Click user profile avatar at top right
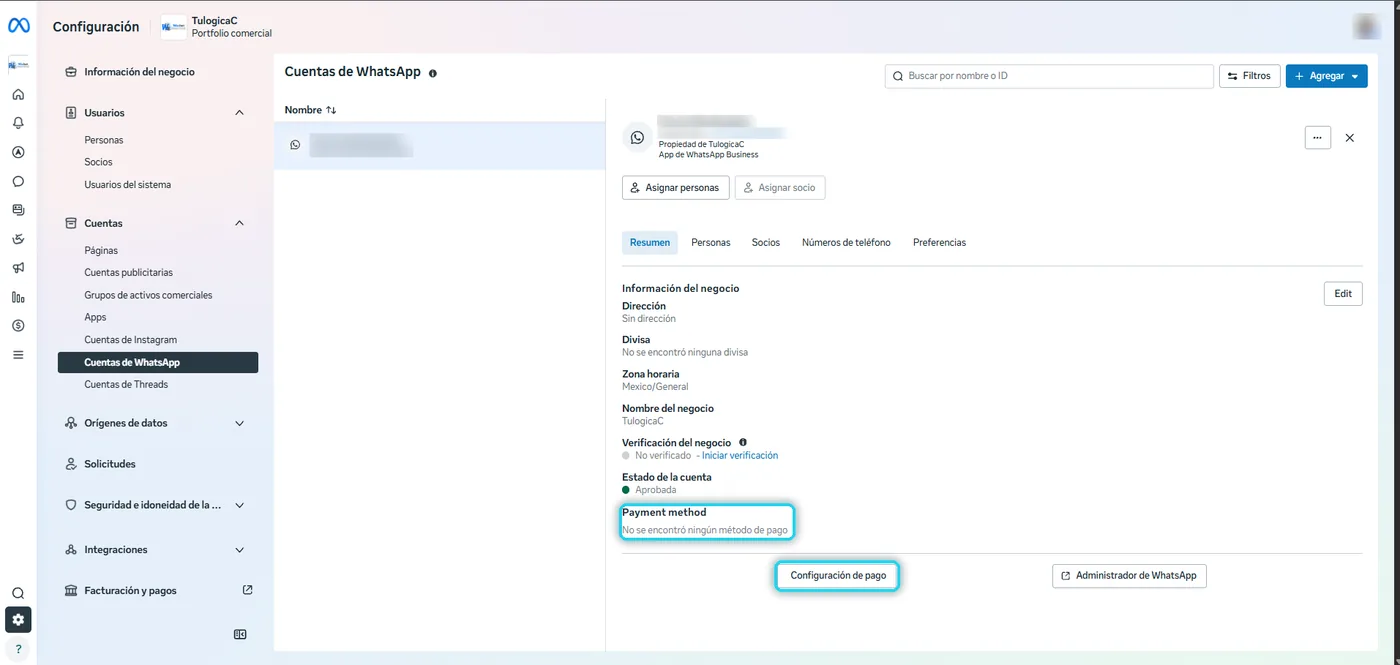Viewport: 1400px width, 665px height. click(1367, 27)
